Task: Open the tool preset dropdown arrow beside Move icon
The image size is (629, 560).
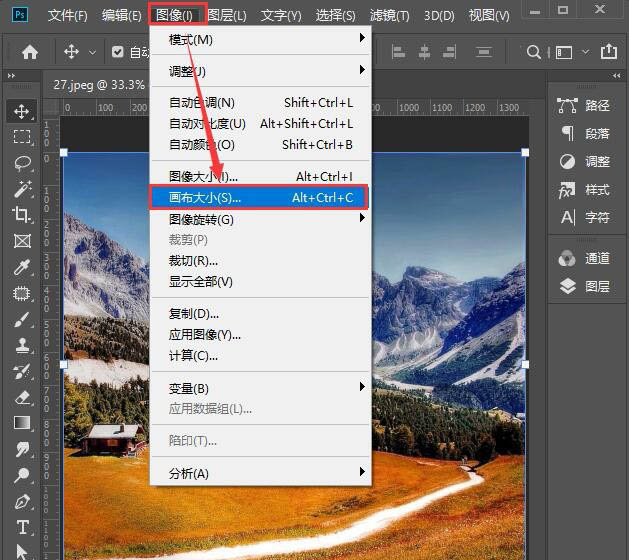Action: point(92,52)
